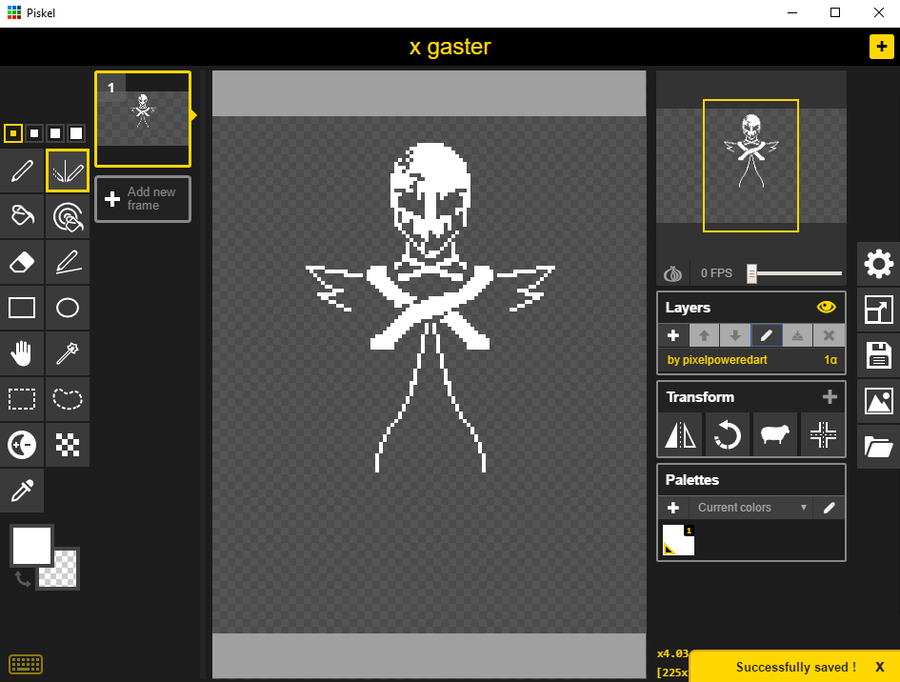Click Add new frame button
This screenshot has width=900, height=682.
point(143,199)
